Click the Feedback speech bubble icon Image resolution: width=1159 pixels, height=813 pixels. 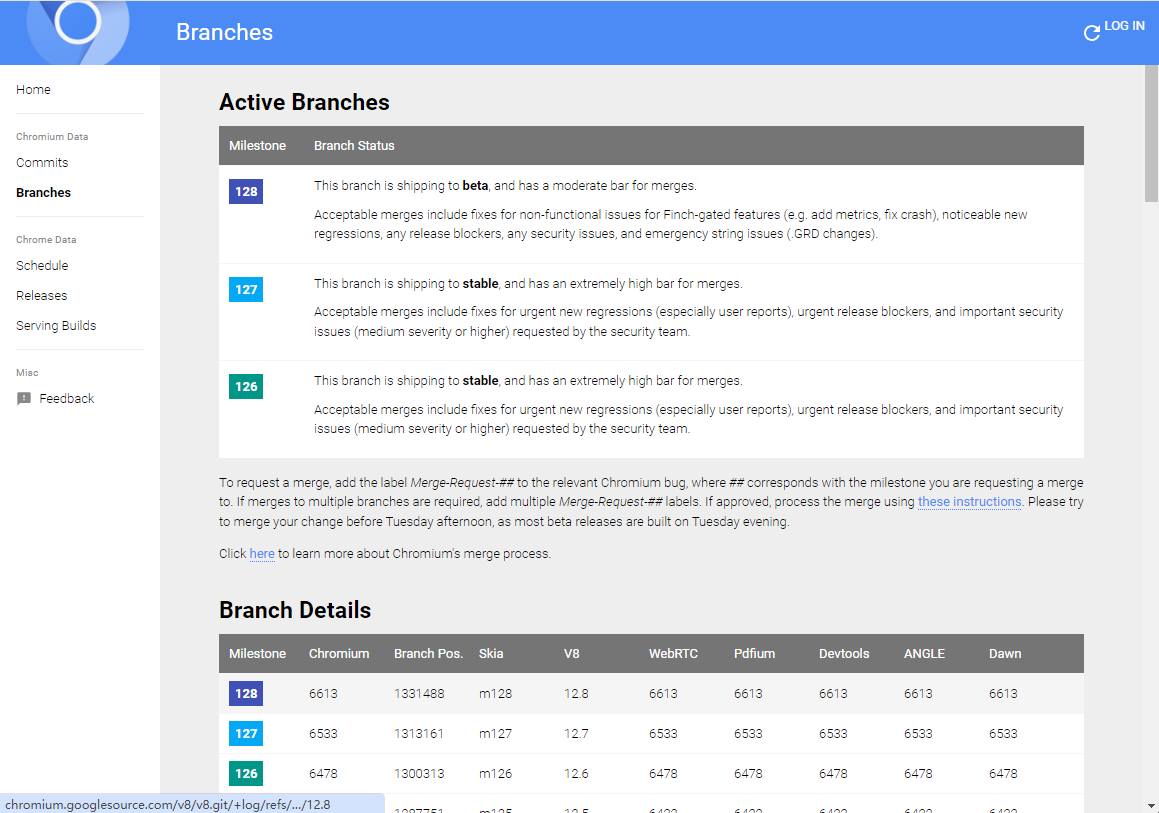coord(24,399)
